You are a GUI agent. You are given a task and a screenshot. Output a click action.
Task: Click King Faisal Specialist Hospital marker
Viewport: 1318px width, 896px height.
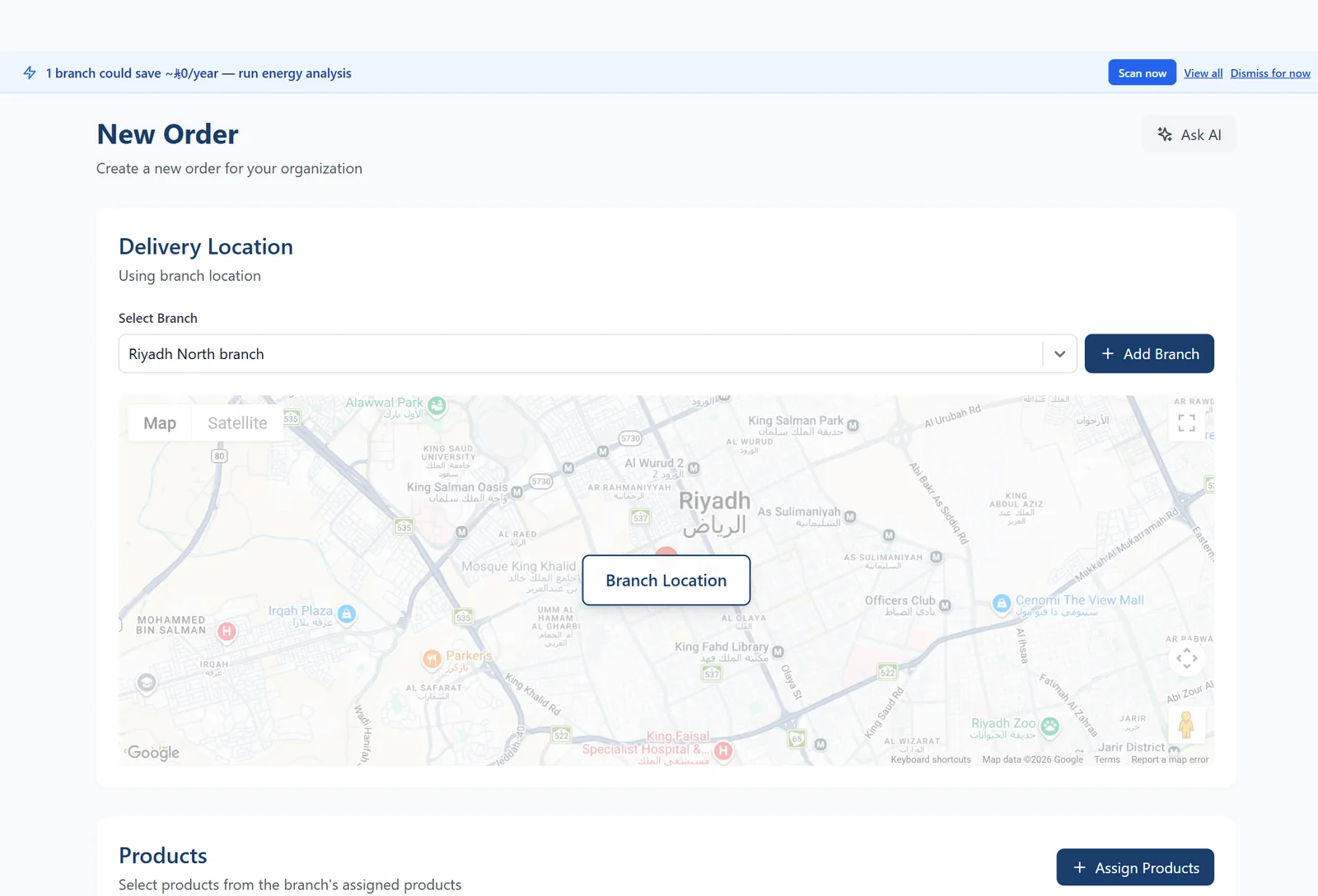(x=723, y=750)
